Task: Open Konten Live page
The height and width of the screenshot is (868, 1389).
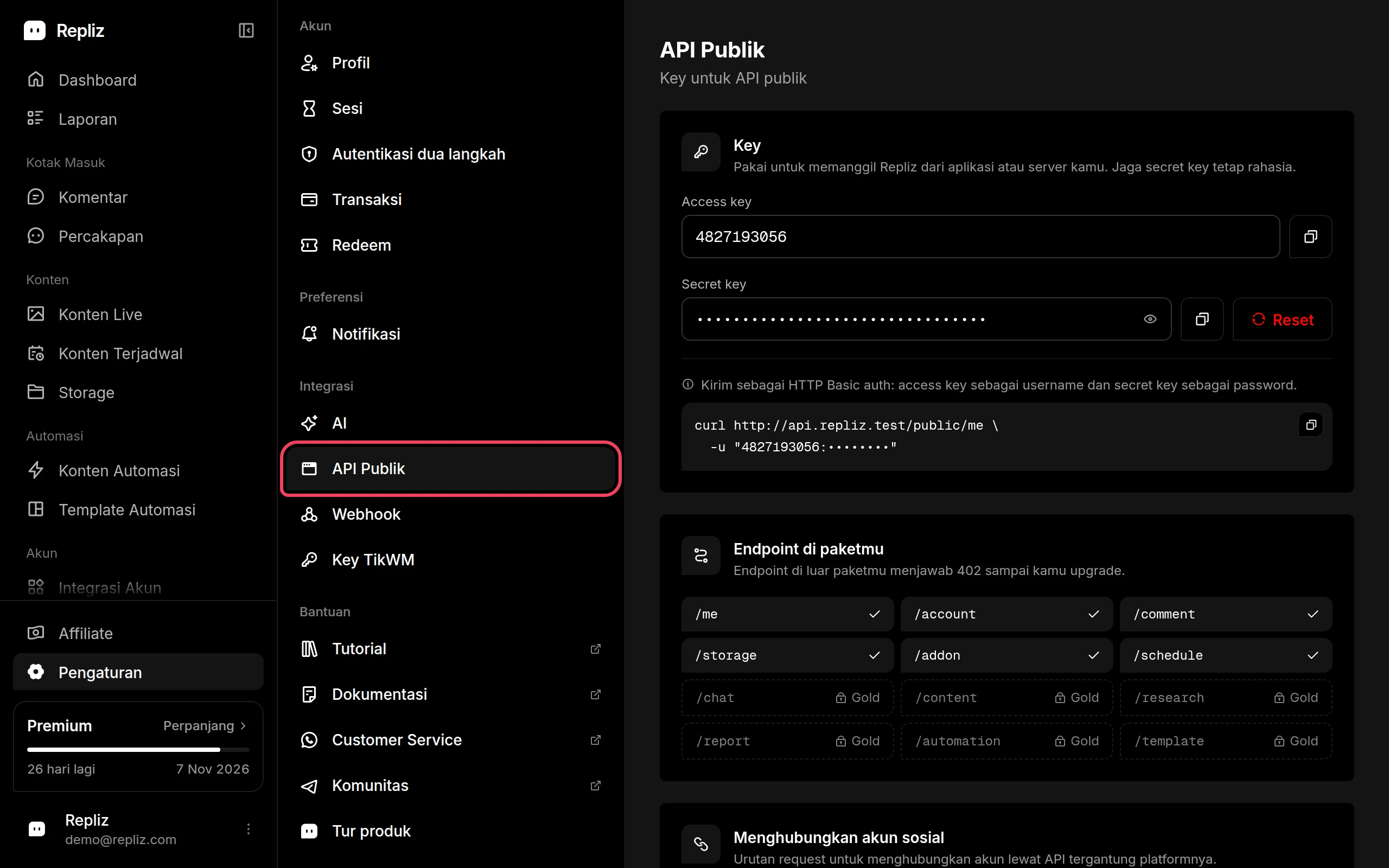Action: click(138, 314)
